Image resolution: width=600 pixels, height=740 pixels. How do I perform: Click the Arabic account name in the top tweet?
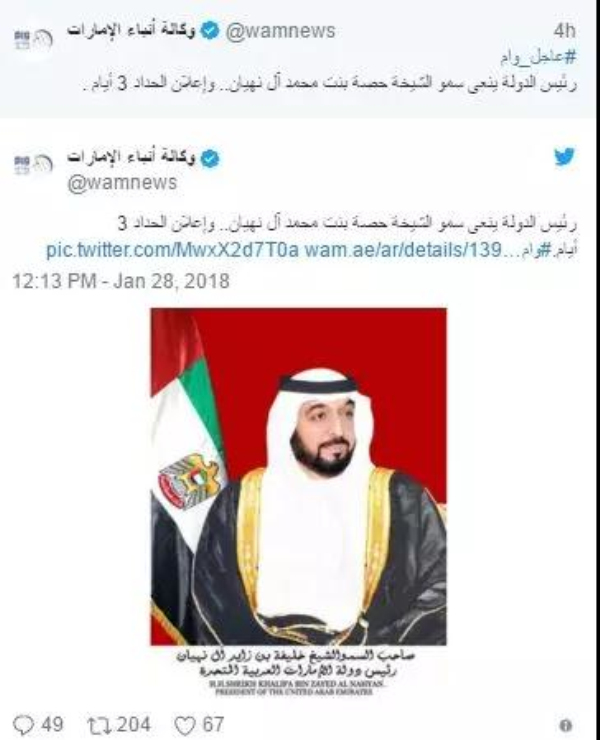131,30
